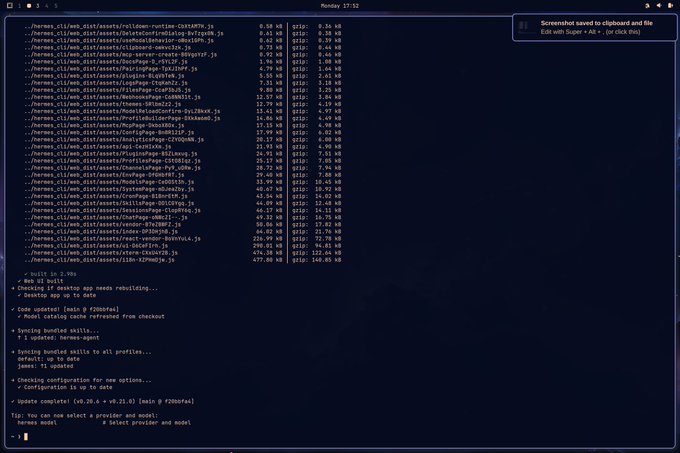Open the 'Screenshot saved to clipboard and file' notification
The width and height of the screenshot is (680, 453).
594,27
